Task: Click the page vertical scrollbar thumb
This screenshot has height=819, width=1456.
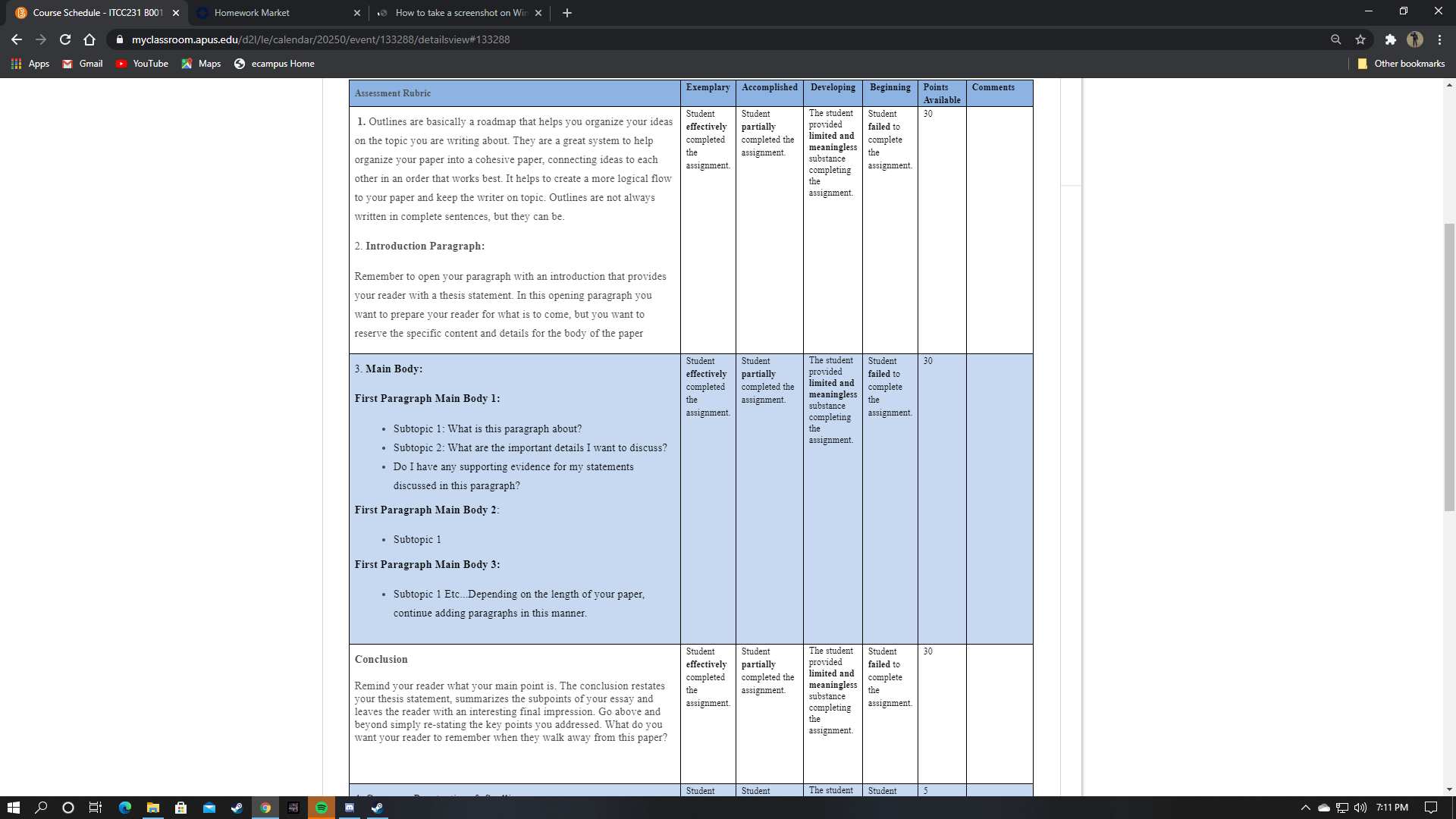Action: [1449, 366]
